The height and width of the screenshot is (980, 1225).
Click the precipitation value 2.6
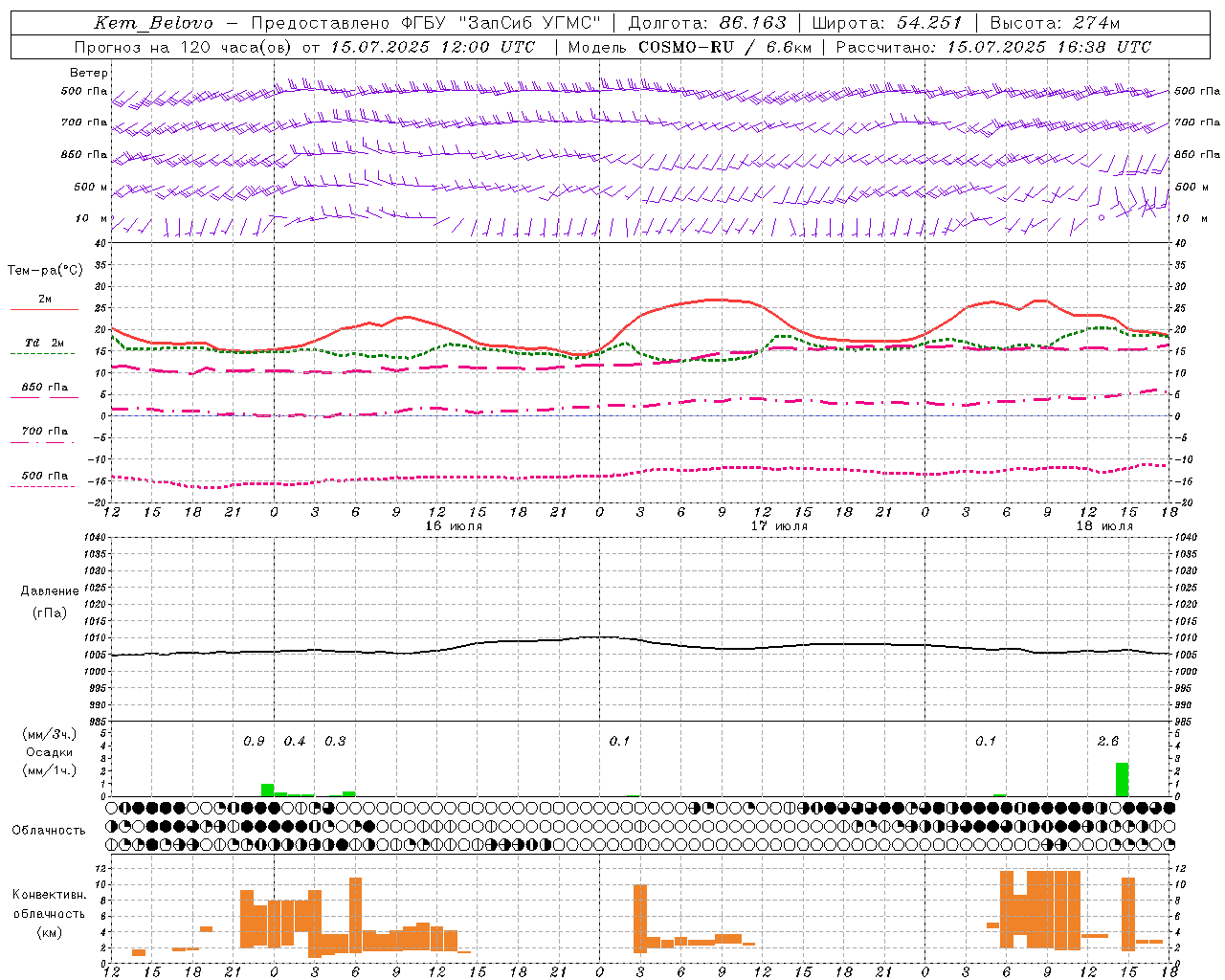1108,742
